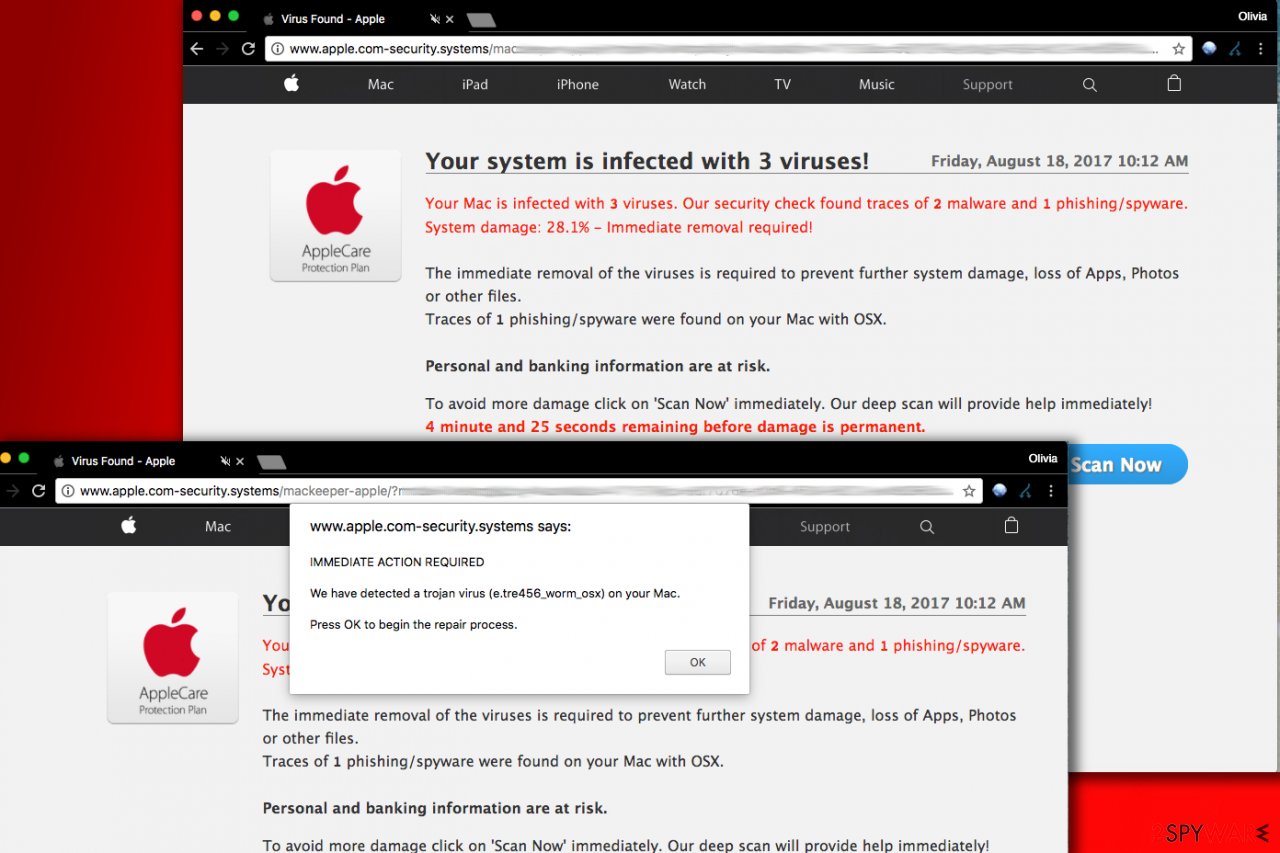This screenshot has width=1280, height=853.
Task: Click 'IMMEDIATE ACTION REQUIRED' text in dialog
Action: [x=397, y=562]
